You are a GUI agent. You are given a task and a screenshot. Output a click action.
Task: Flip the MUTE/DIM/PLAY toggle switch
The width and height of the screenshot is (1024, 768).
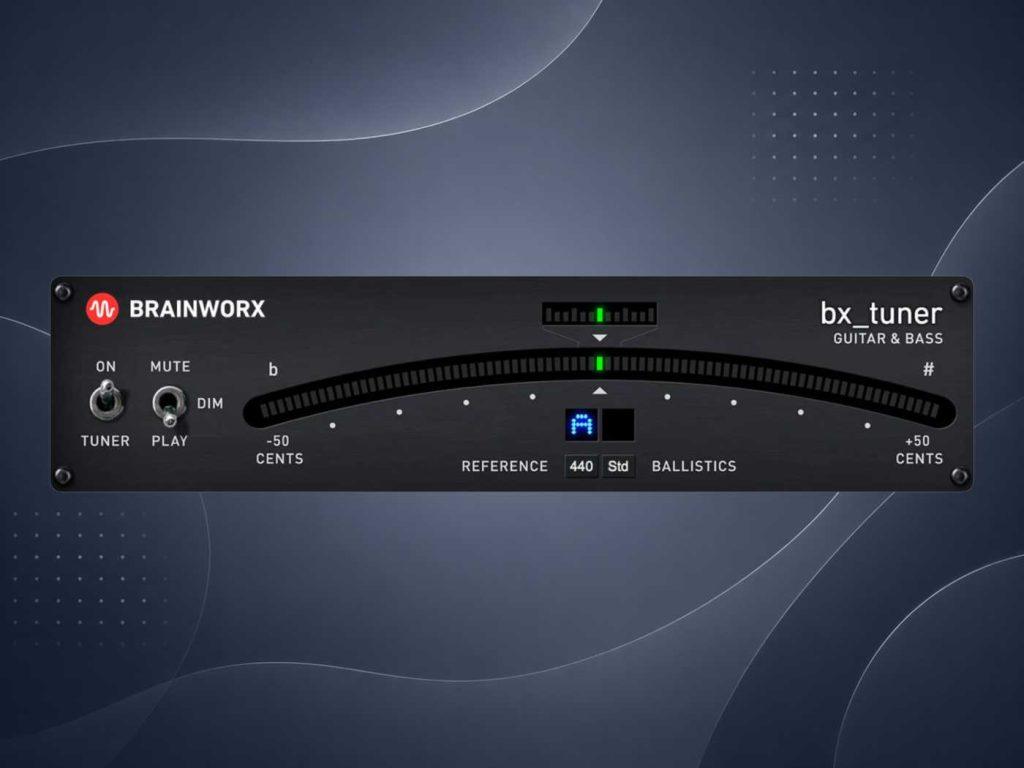pos(169,405)
